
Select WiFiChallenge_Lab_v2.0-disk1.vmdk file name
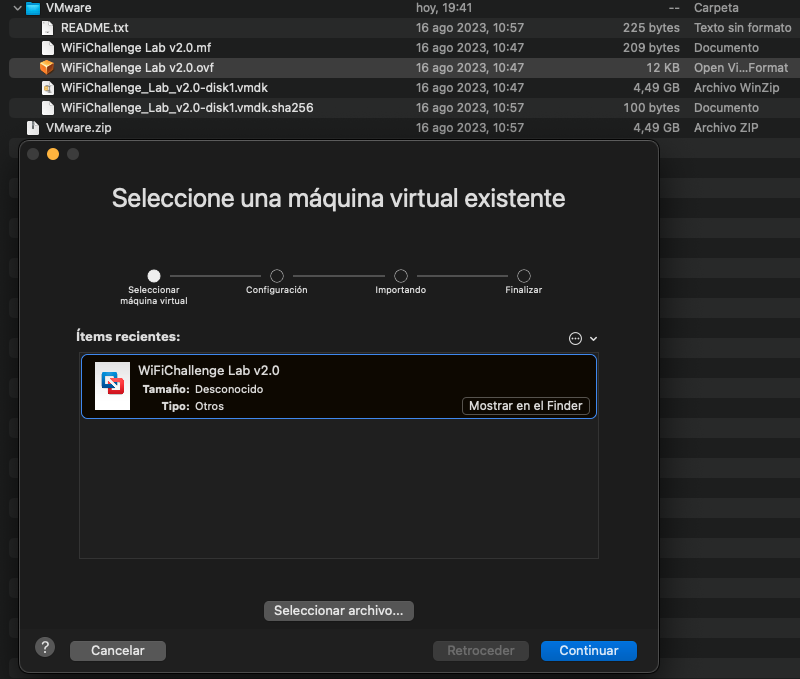tap(164, 88)
